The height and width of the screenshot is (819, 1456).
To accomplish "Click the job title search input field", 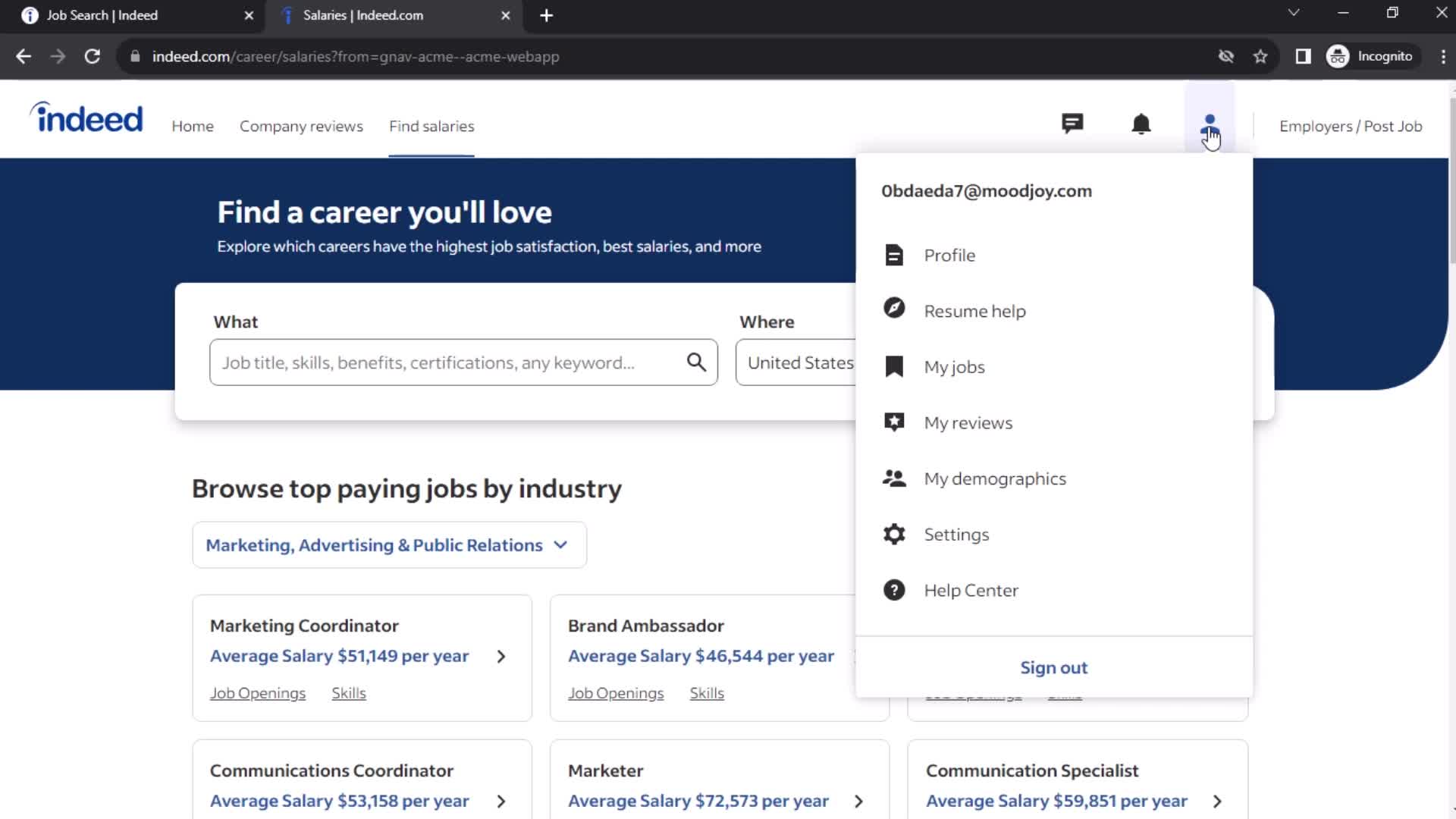I will (x=463, y=362).
